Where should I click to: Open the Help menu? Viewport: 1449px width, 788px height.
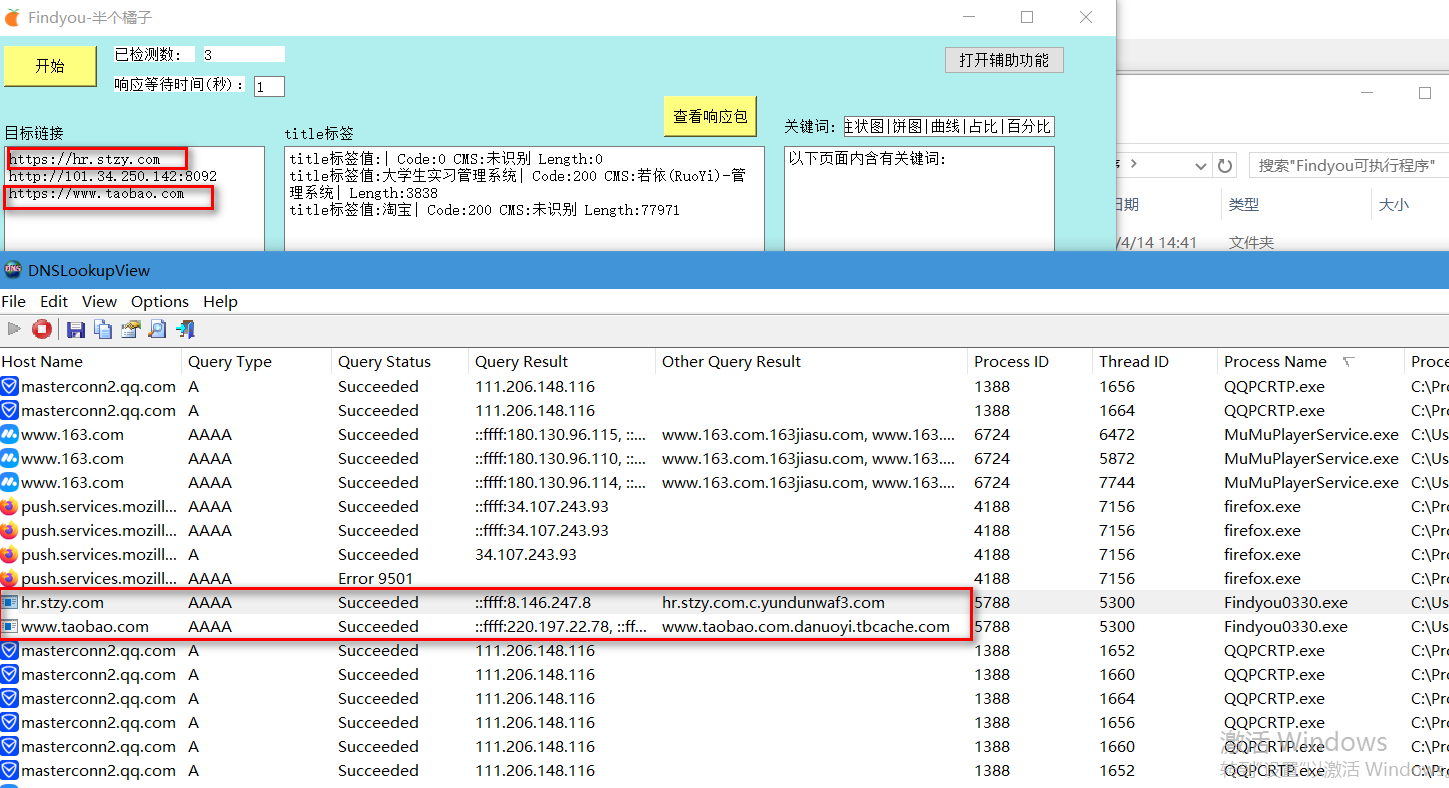coord(220,301)
